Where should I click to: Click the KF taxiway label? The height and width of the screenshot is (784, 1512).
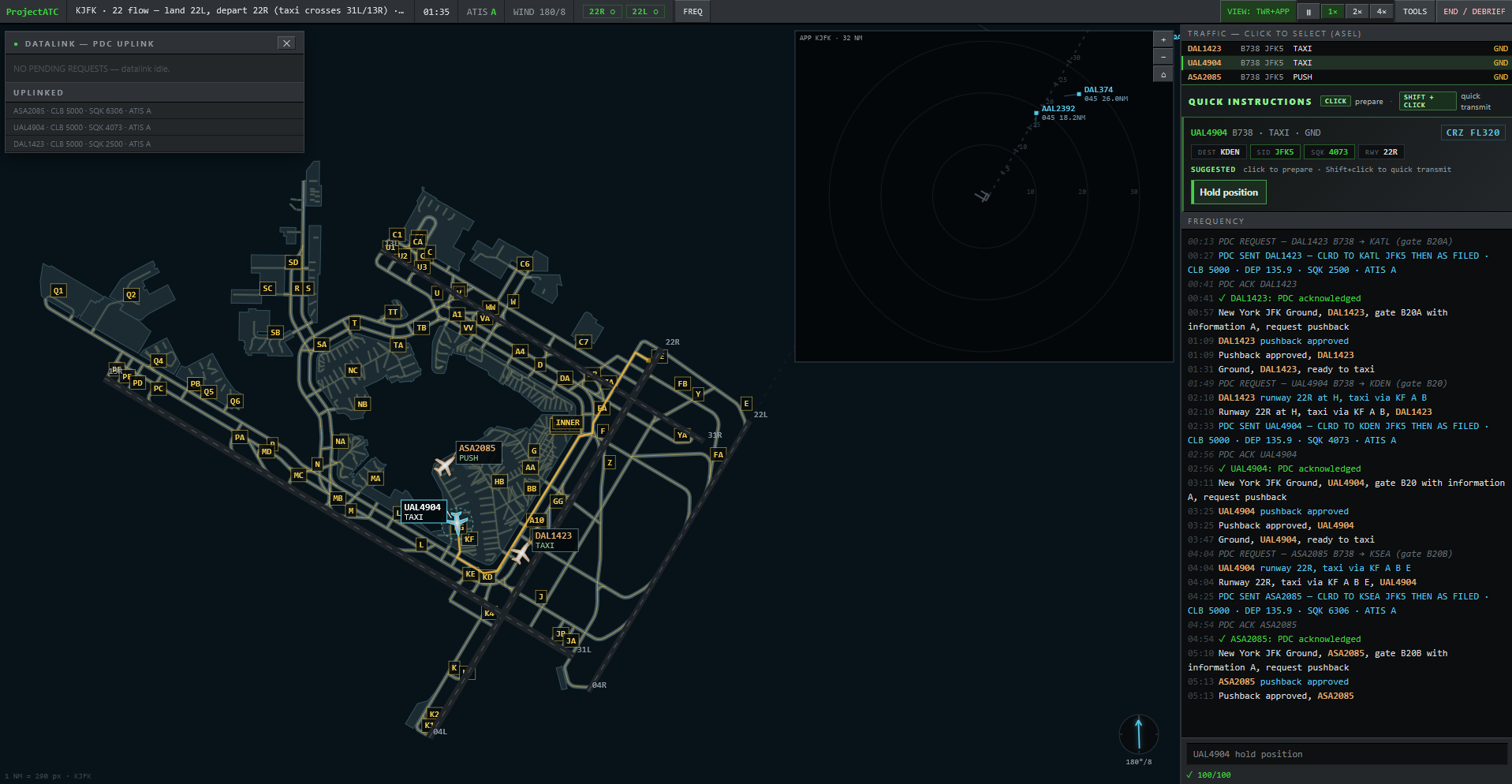click(469, 539)
